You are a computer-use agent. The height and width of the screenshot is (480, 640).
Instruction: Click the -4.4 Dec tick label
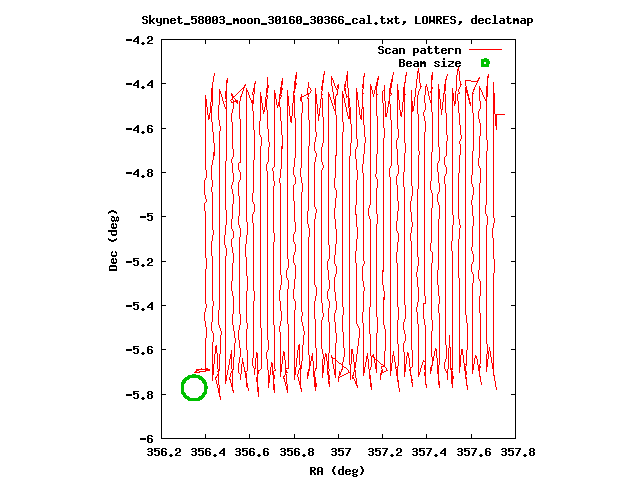[140, 84]
